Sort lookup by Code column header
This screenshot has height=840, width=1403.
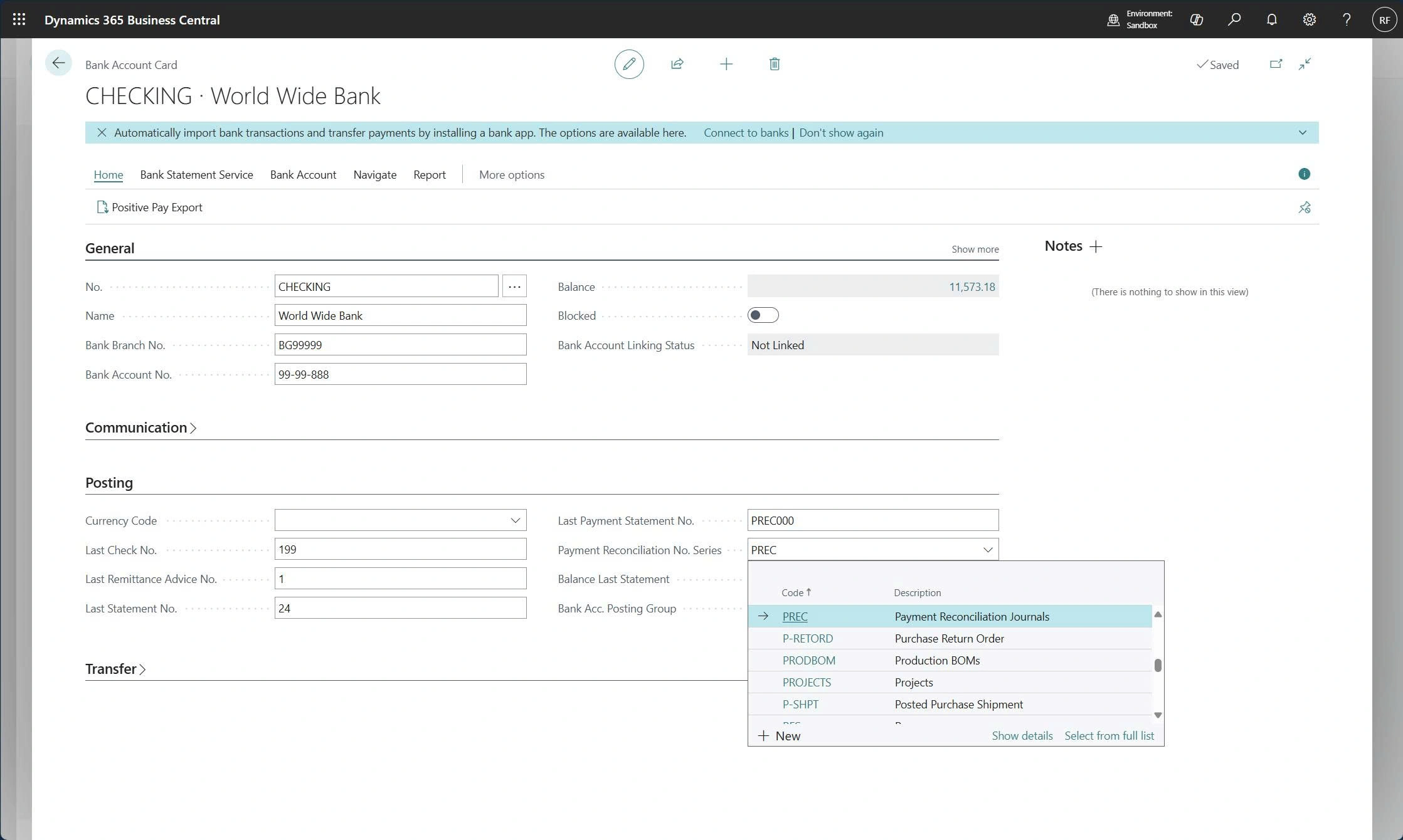point(796,592)
